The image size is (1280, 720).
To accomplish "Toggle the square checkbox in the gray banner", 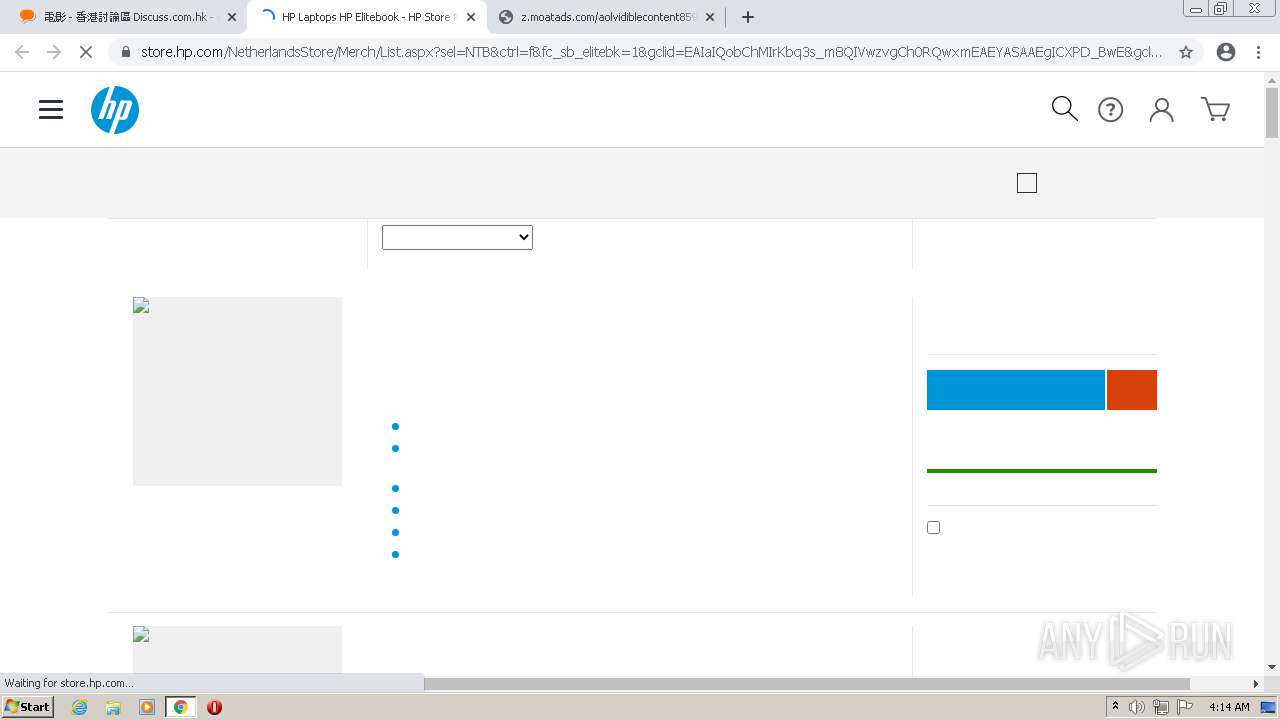I will (1027, 183).
